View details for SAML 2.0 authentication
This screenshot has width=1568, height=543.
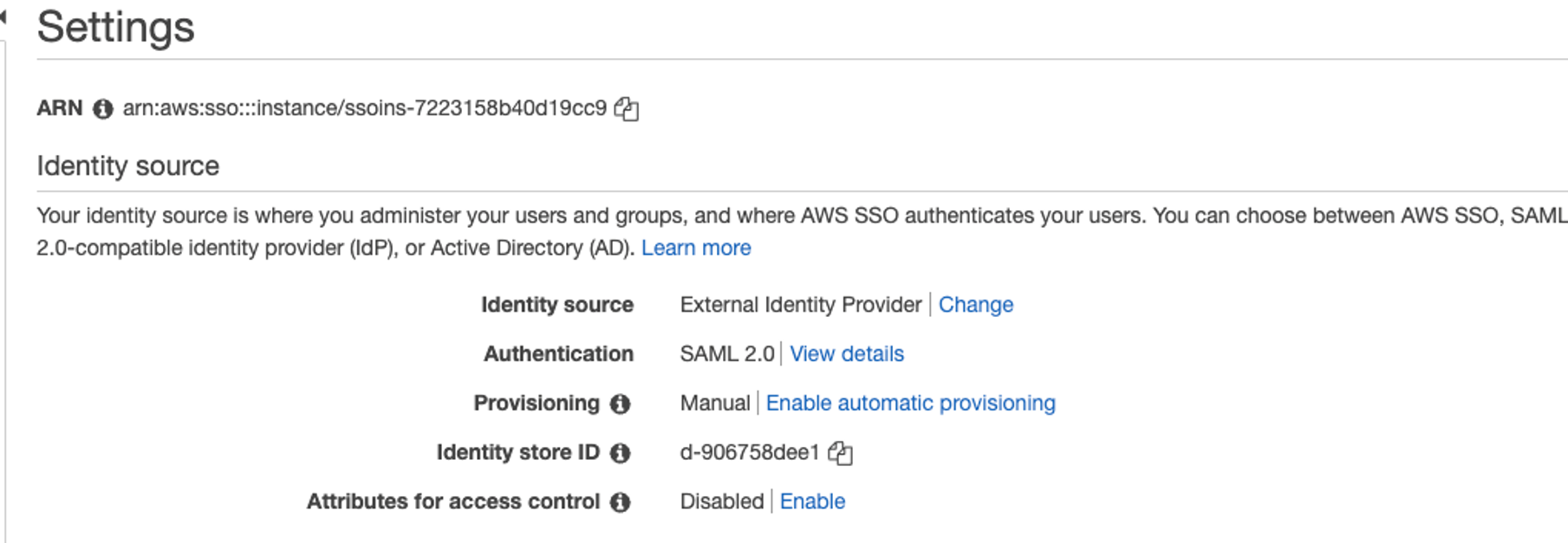point(846,354)
